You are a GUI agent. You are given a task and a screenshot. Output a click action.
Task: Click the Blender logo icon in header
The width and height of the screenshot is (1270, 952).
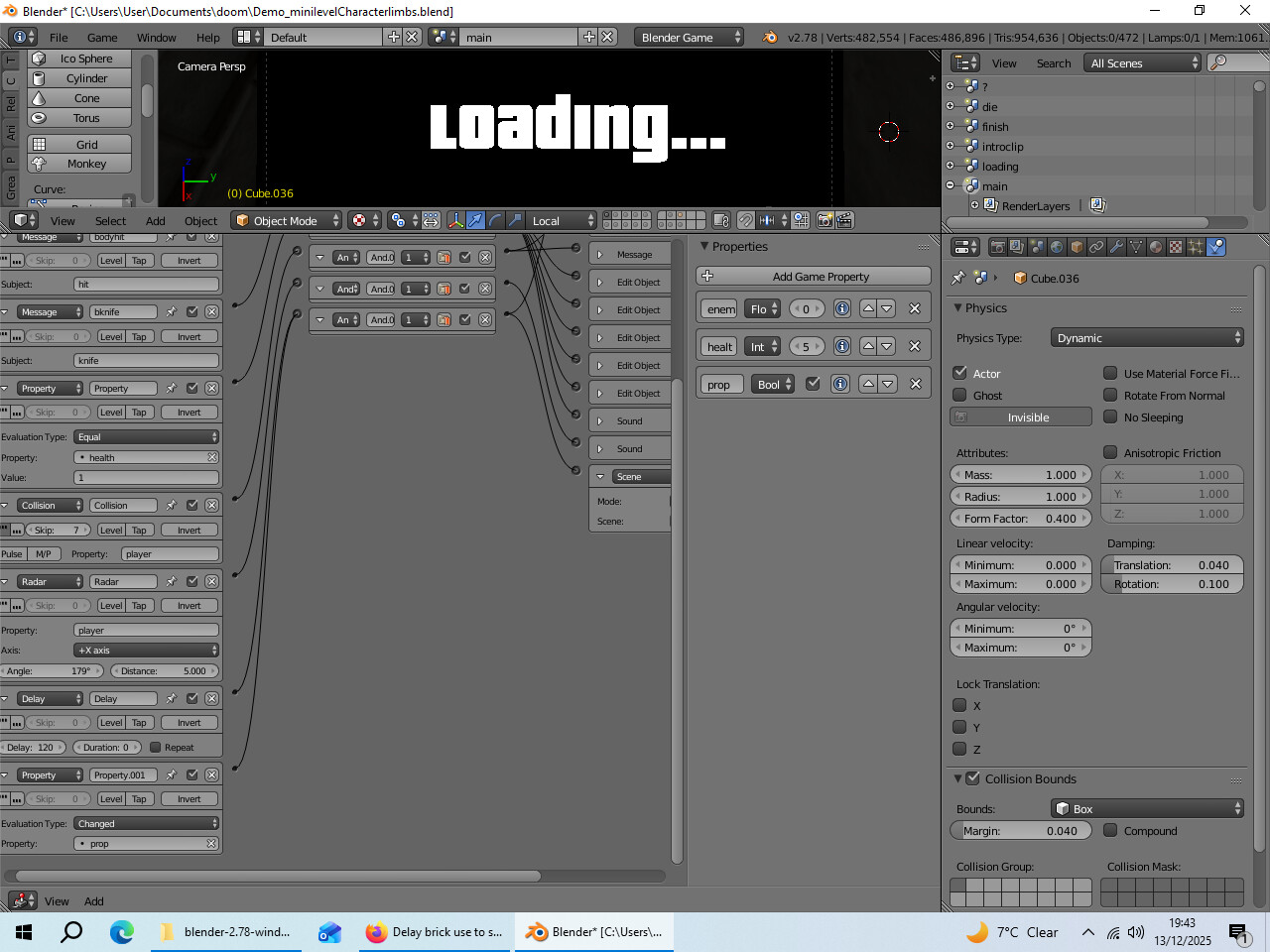click(770, 37)
